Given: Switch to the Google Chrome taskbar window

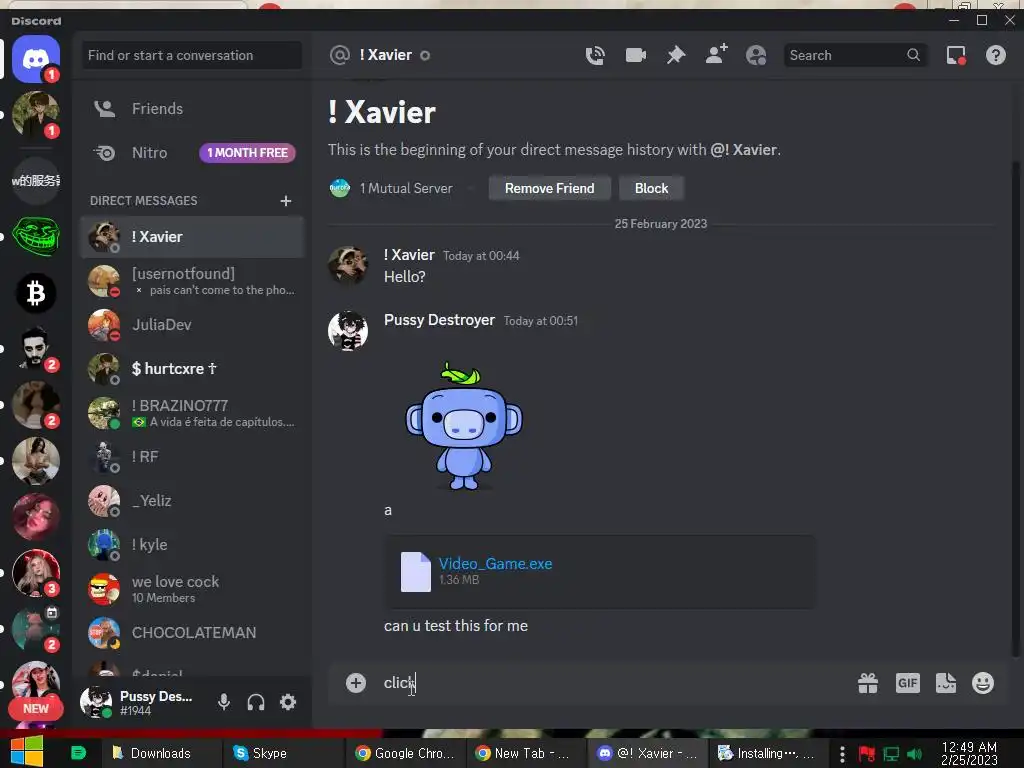Looking at the screenshot, I should click(x=405, y=753).
